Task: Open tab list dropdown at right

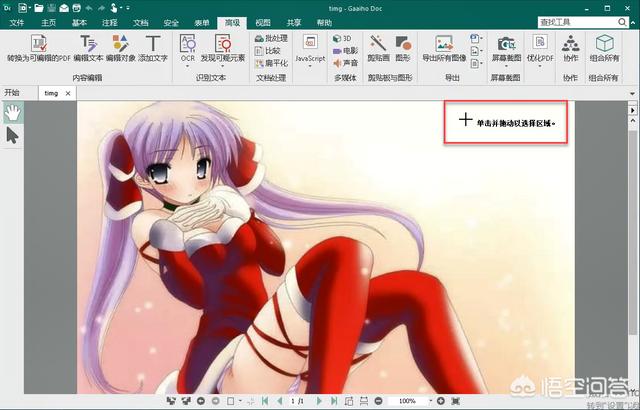Action: (x=632, y=93)
